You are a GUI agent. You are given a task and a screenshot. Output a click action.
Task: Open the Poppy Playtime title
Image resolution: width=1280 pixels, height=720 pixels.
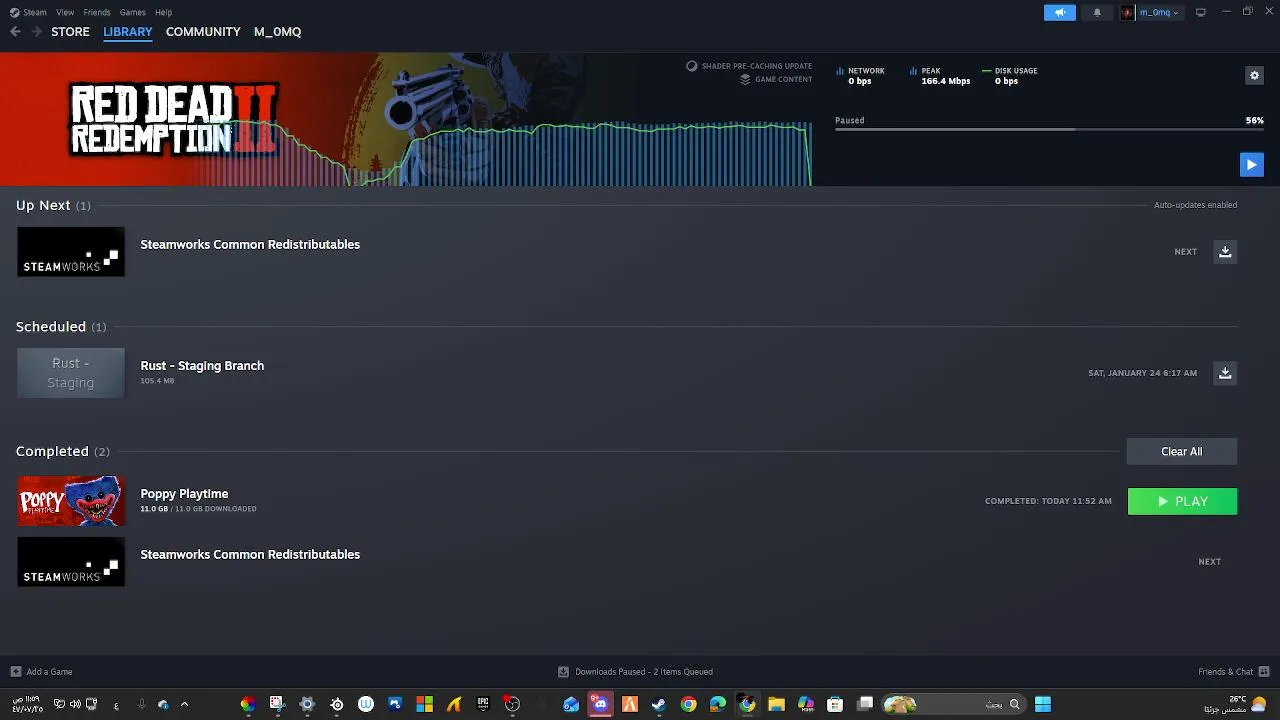pyautogui.click(x=184, y=494)
